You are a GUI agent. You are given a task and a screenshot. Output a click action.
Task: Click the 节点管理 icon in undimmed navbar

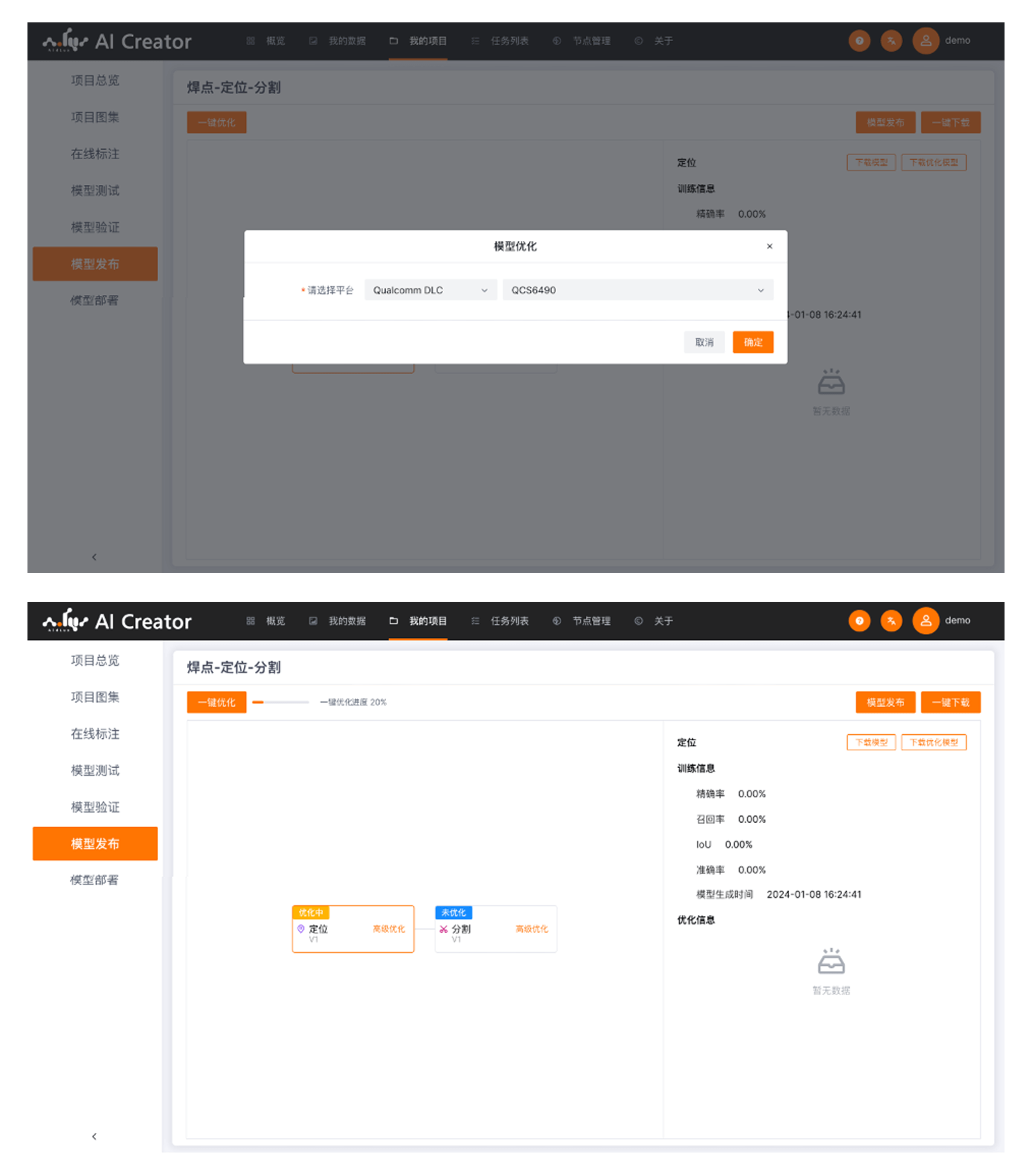556,621
